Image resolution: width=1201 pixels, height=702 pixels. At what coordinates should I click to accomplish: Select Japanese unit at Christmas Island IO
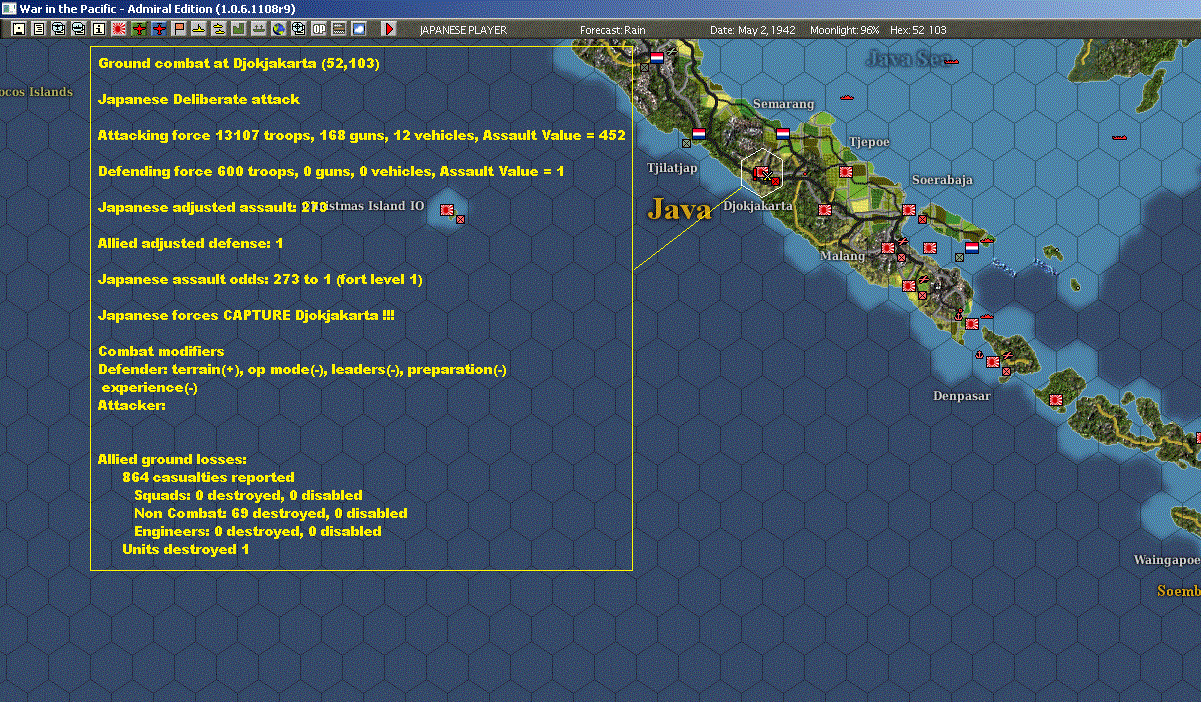coord(447,210)
